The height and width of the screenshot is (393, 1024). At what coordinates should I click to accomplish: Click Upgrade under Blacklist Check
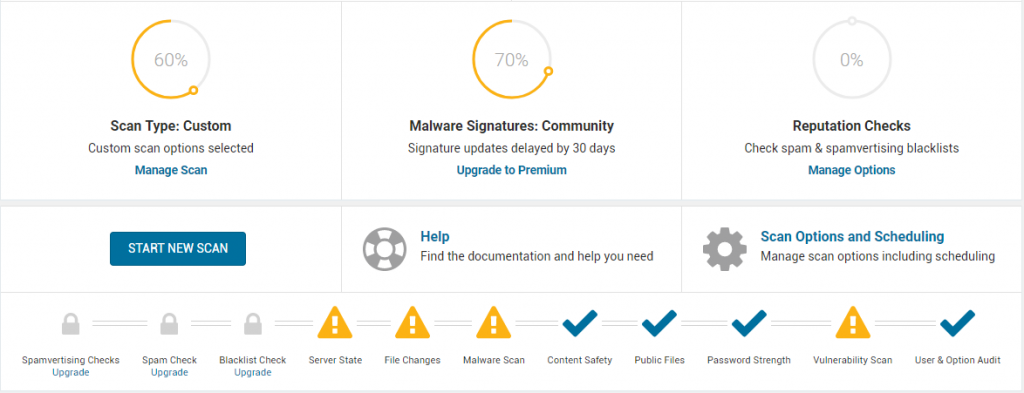click(253, 373)
